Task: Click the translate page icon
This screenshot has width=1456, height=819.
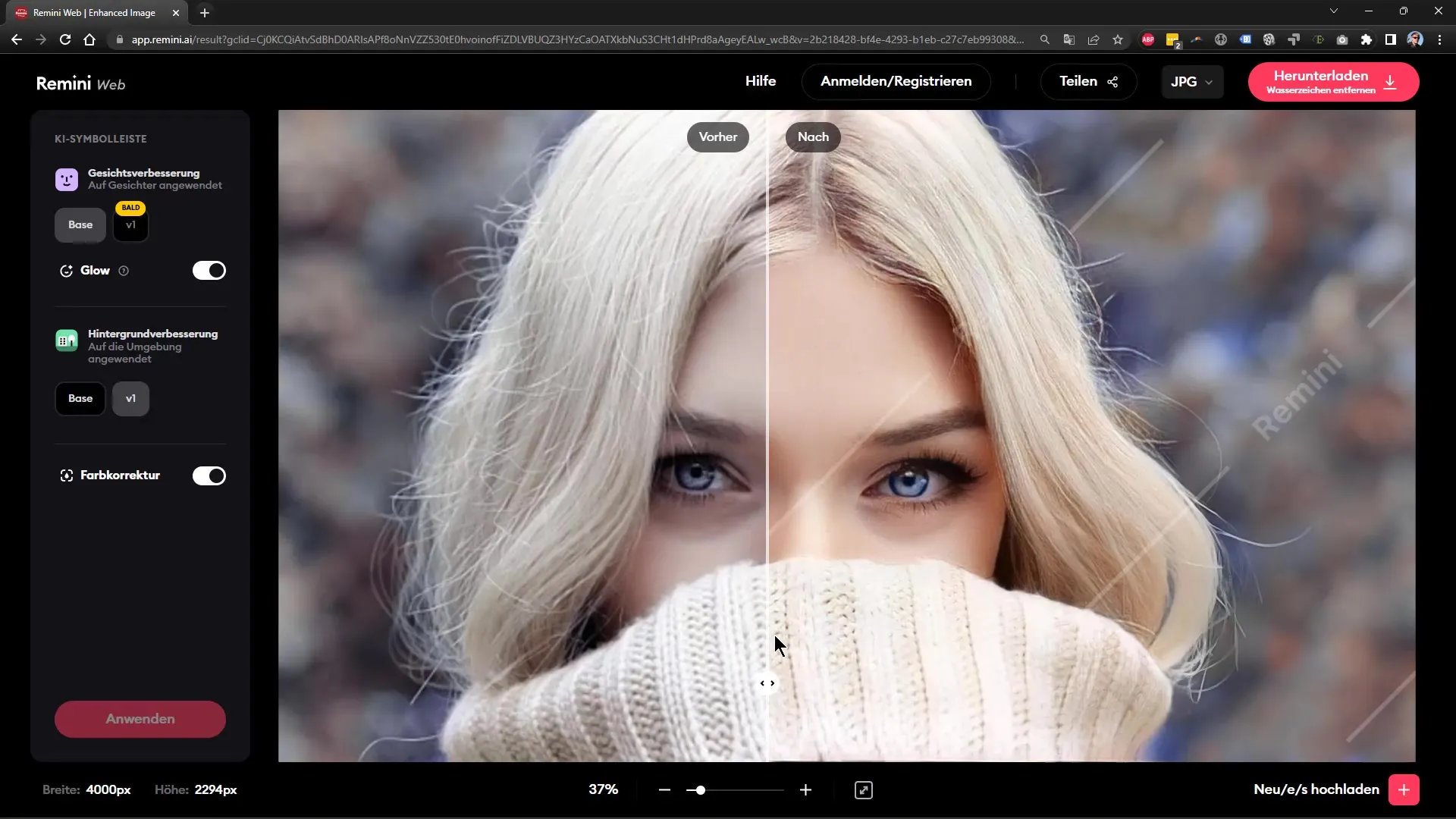Action: (1069, 39)
